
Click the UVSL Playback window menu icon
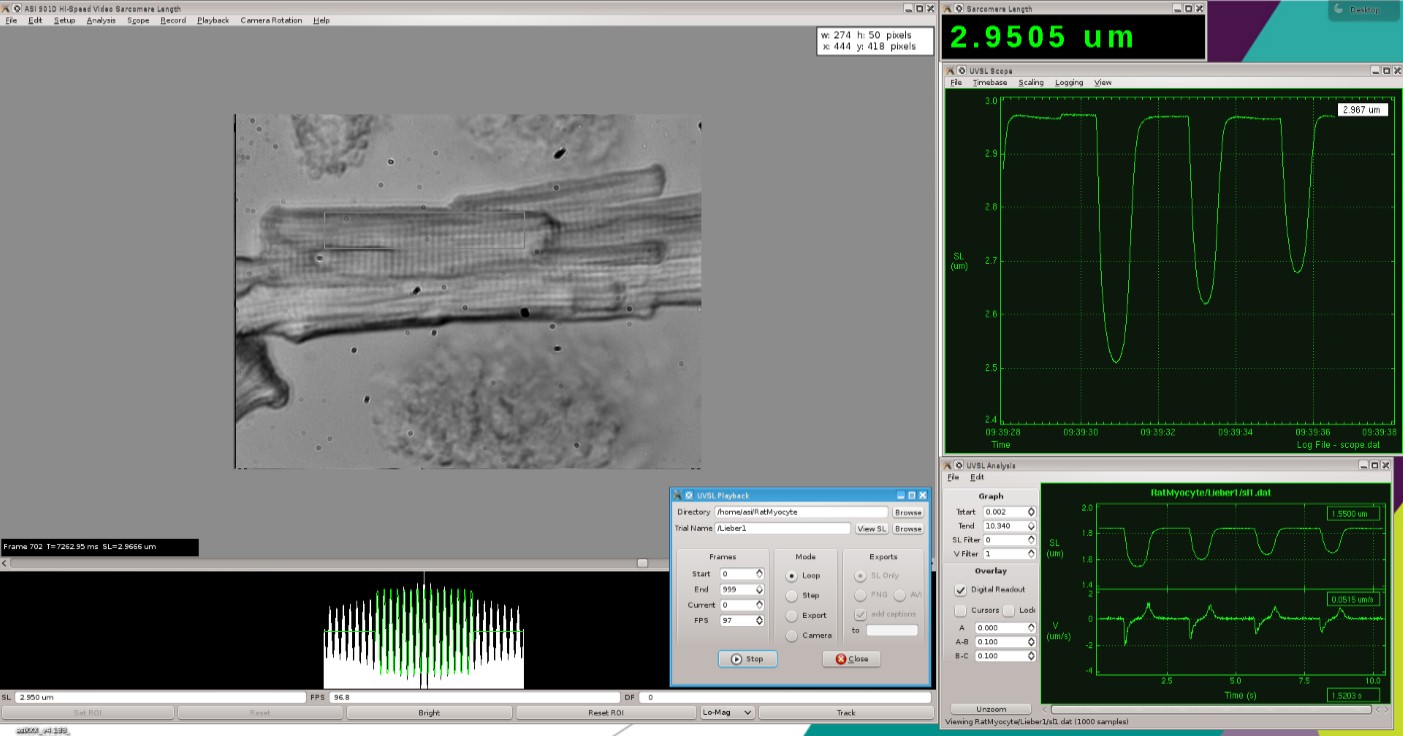tap(677, 495)
